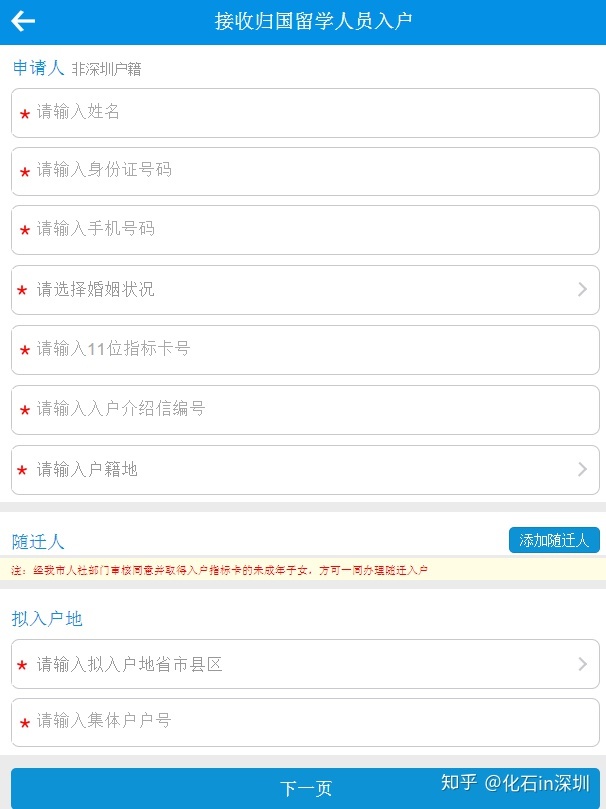The height and width of the screenshot is (809, 606).
Task: Click the 11-digit quota card number field
Action: pos(305,350)
